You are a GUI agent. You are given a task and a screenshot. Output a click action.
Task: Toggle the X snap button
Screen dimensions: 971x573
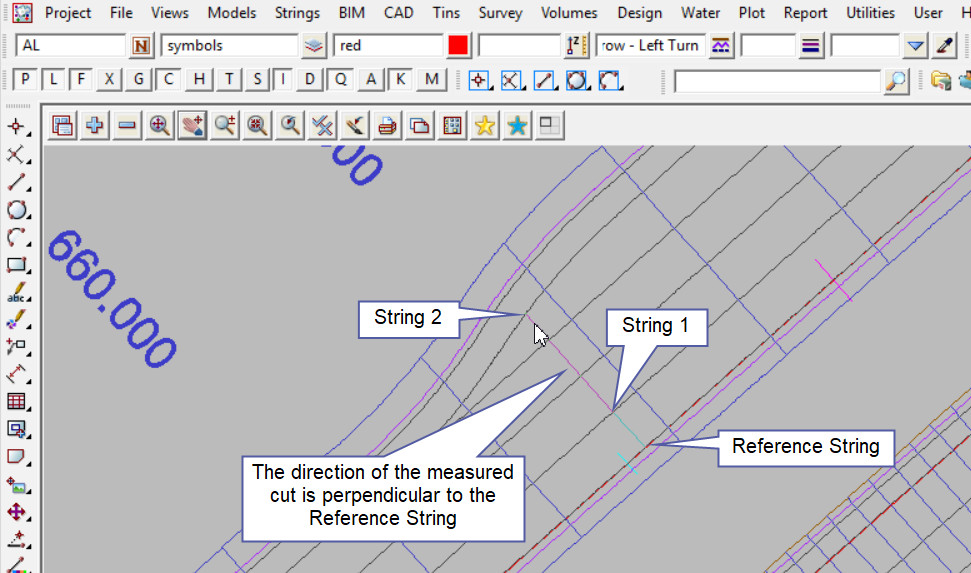coord(109,80)
